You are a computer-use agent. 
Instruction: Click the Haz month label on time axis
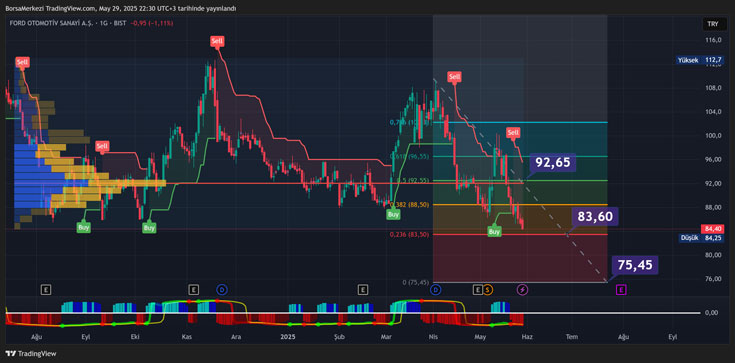pos(527,337)
